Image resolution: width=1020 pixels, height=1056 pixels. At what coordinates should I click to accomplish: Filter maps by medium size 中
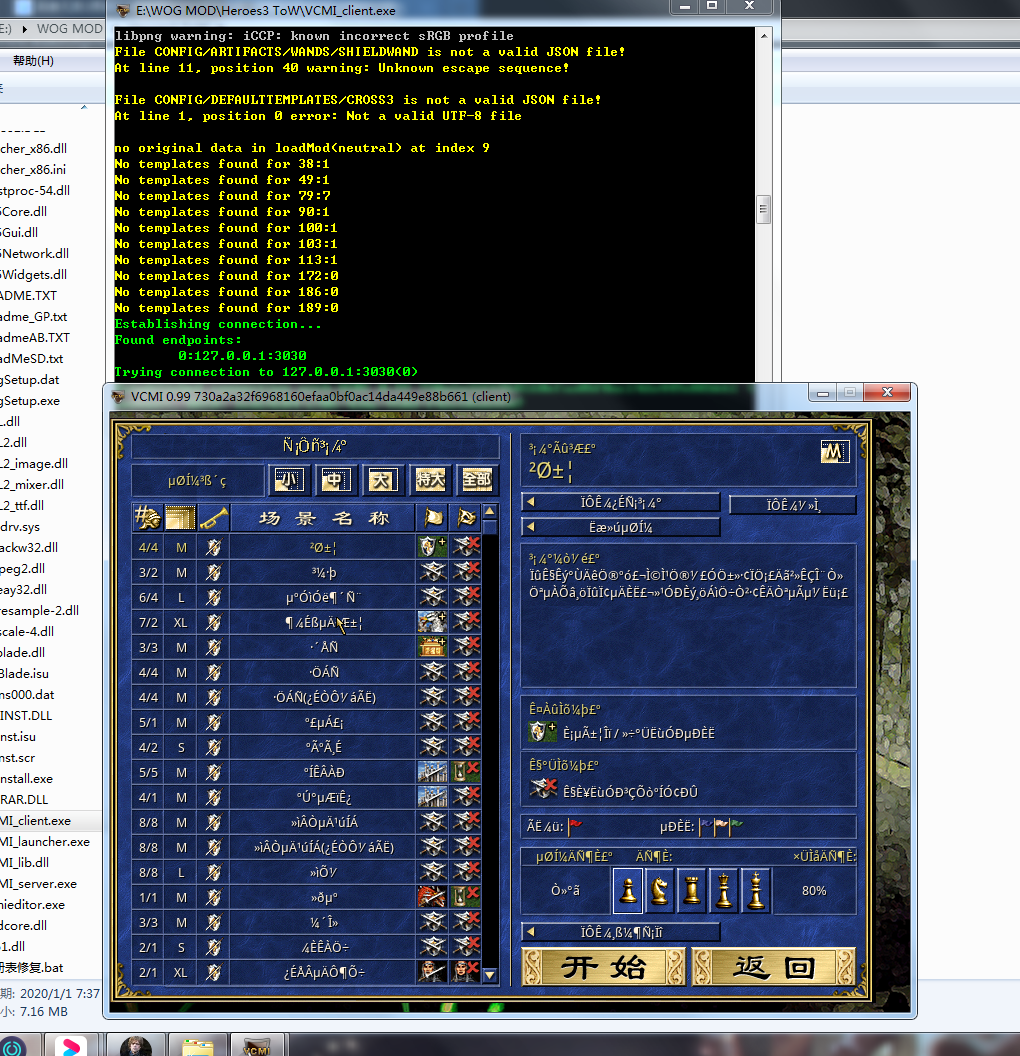(336, 480)
